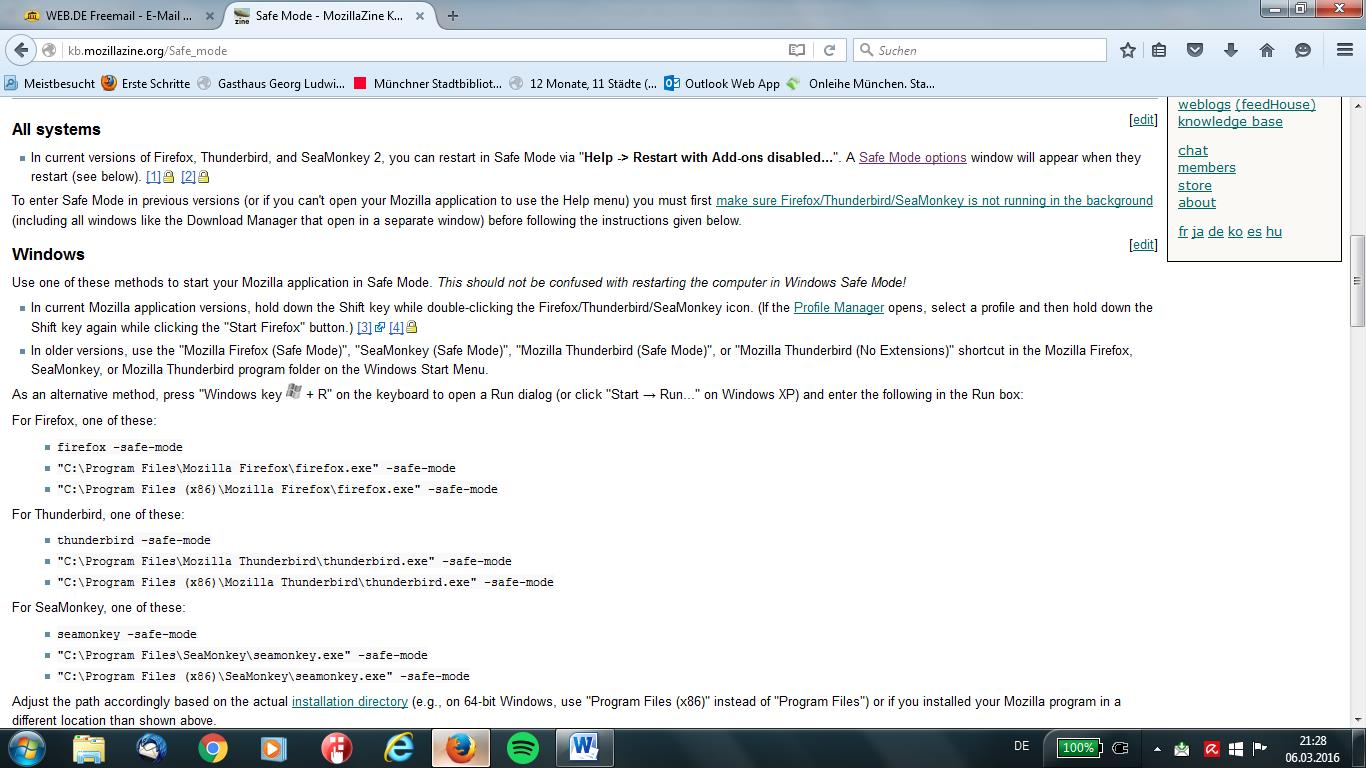Image resolution: width=1366 pixels, height=768 pixels.
Task: Open Reader View from the address bar
Action: click(x=797, y=50)
